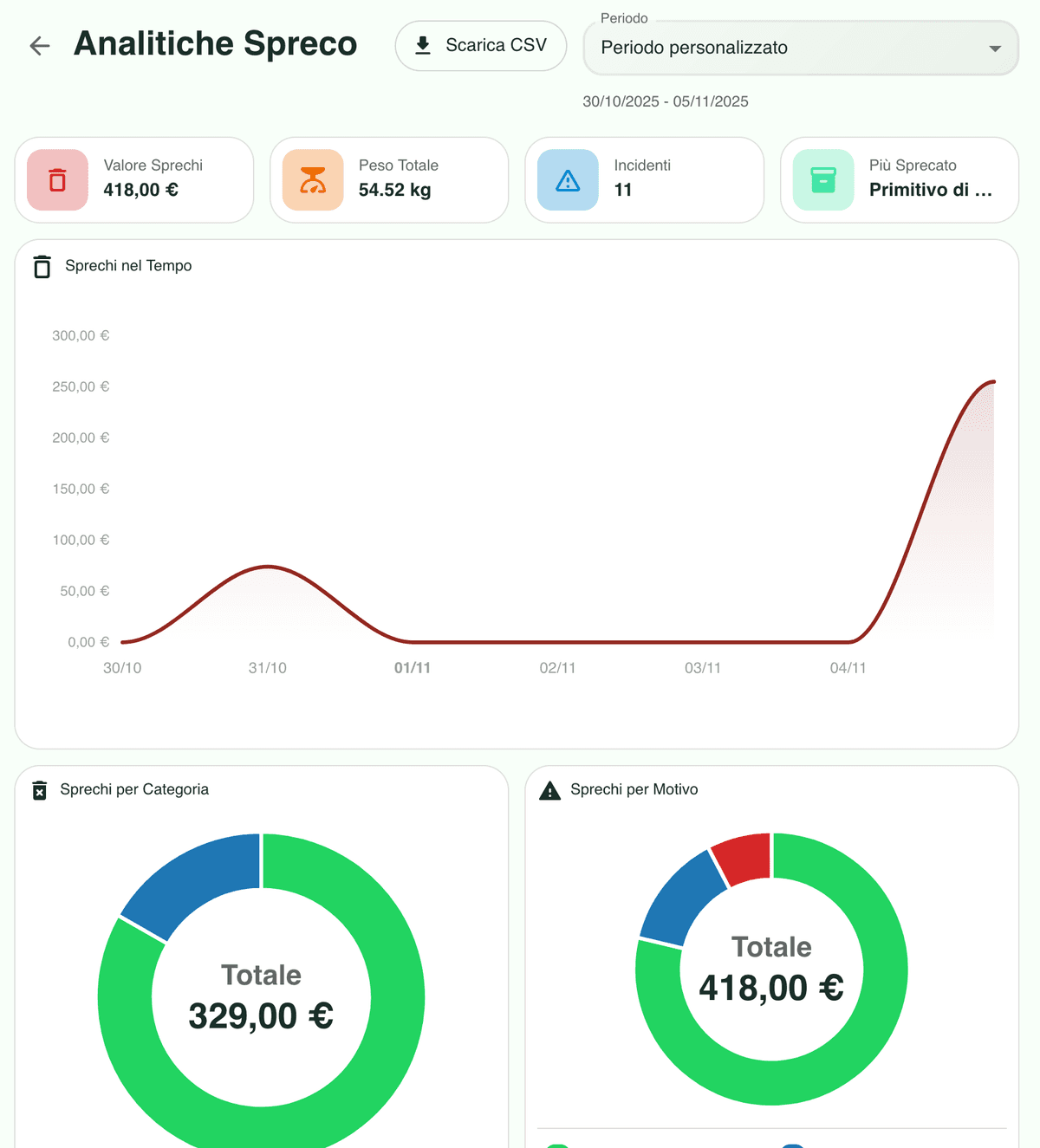
Task: Click the green Più Sprecato bin icon
Action: pyautogui.click(x=822, y=180)
